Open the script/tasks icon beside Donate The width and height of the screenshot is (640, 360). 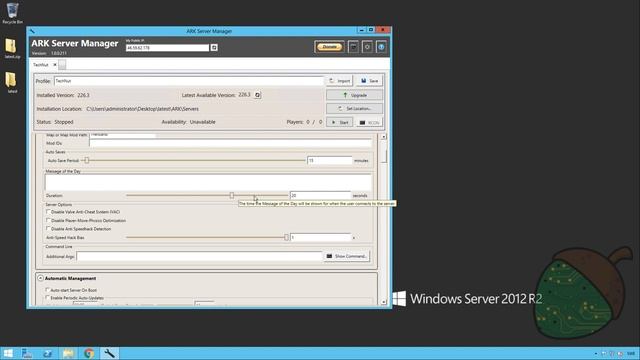(x=353, y=47)
